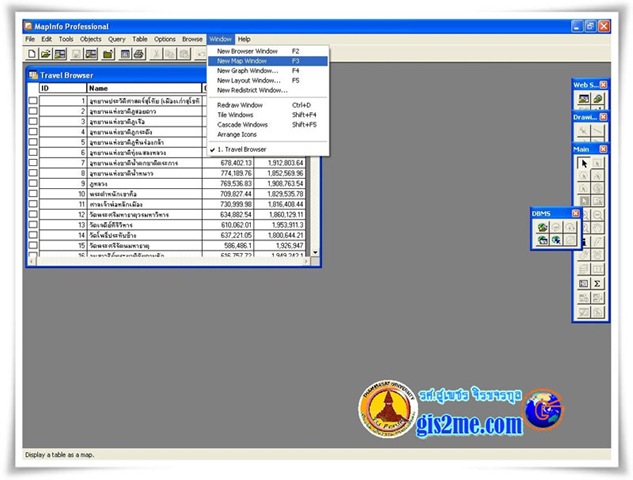
Task: Open the Table menu
Action: [x=140, y=39]
